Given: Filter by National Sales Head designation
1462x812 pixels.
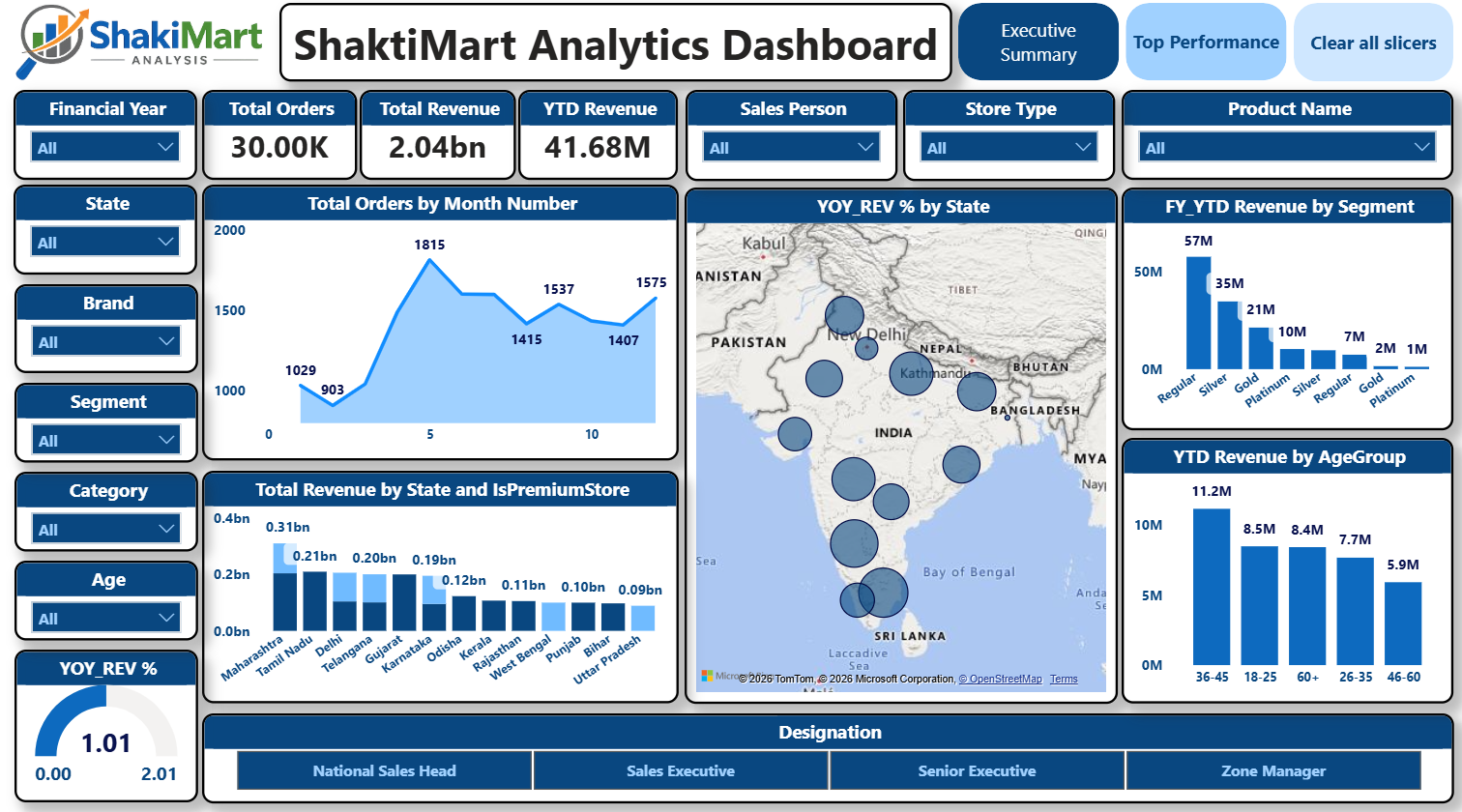Looking at the screenshot, I should point(385,771).
